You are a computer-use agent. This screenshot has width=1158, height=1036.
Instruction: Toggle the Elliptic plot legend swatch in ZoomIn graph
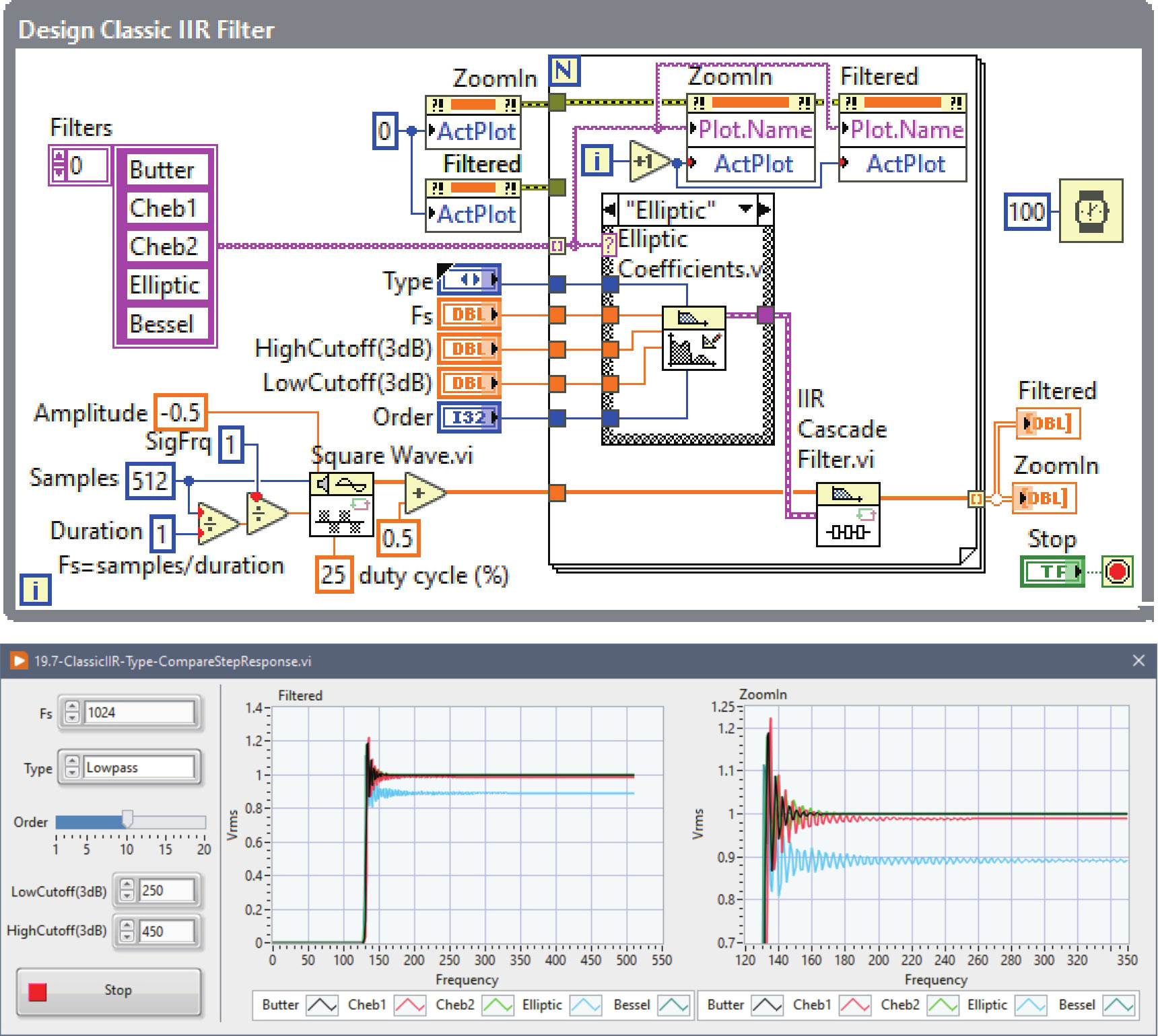point(1030,1005)
